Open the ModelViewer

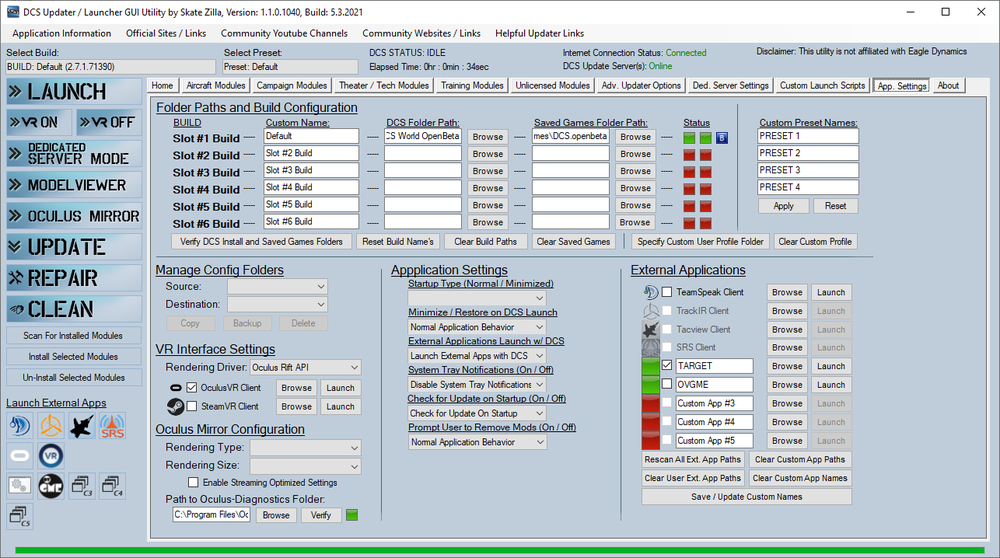(74, 185)
